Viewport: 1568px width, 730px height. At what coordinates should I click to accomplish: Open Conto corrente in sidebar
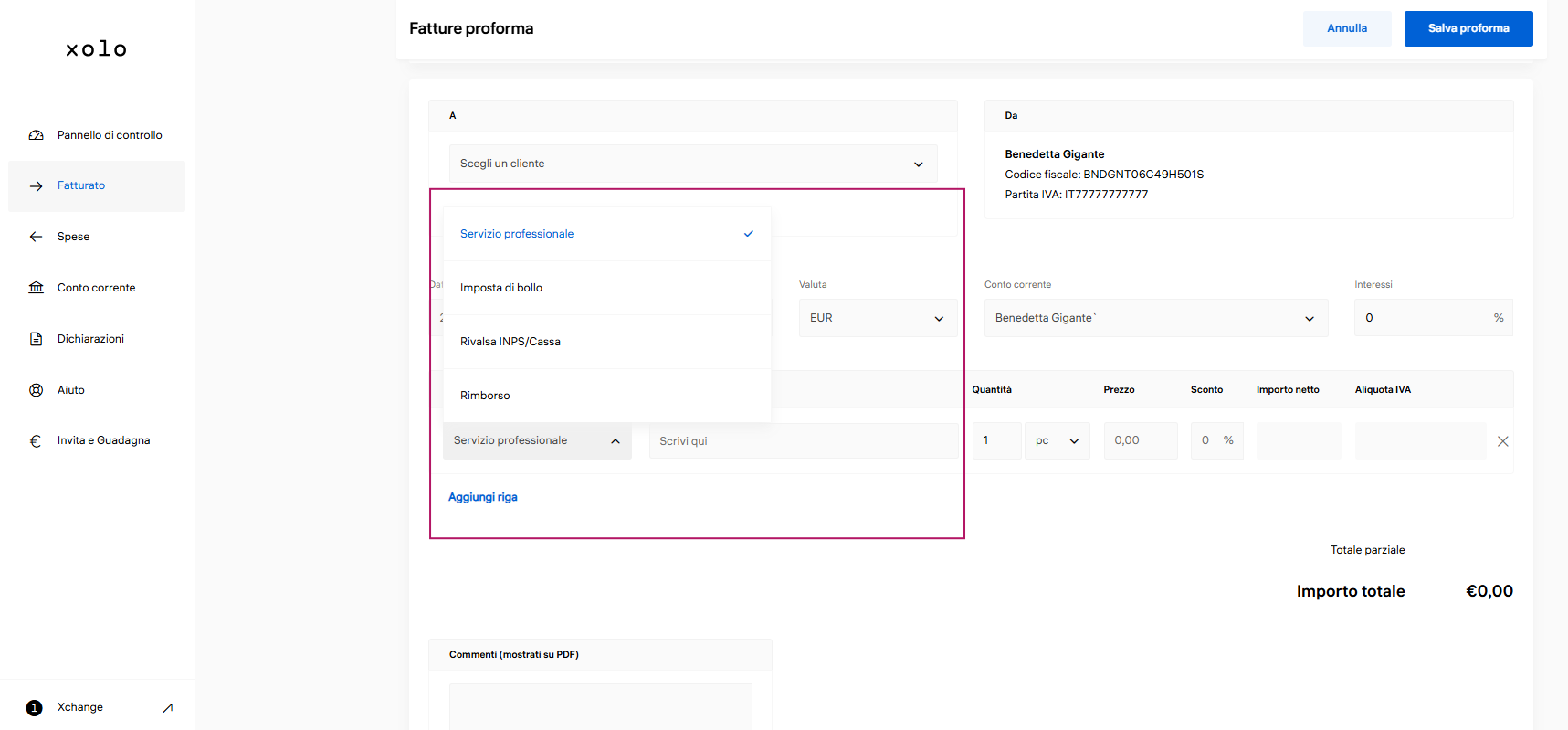[97, 288]
